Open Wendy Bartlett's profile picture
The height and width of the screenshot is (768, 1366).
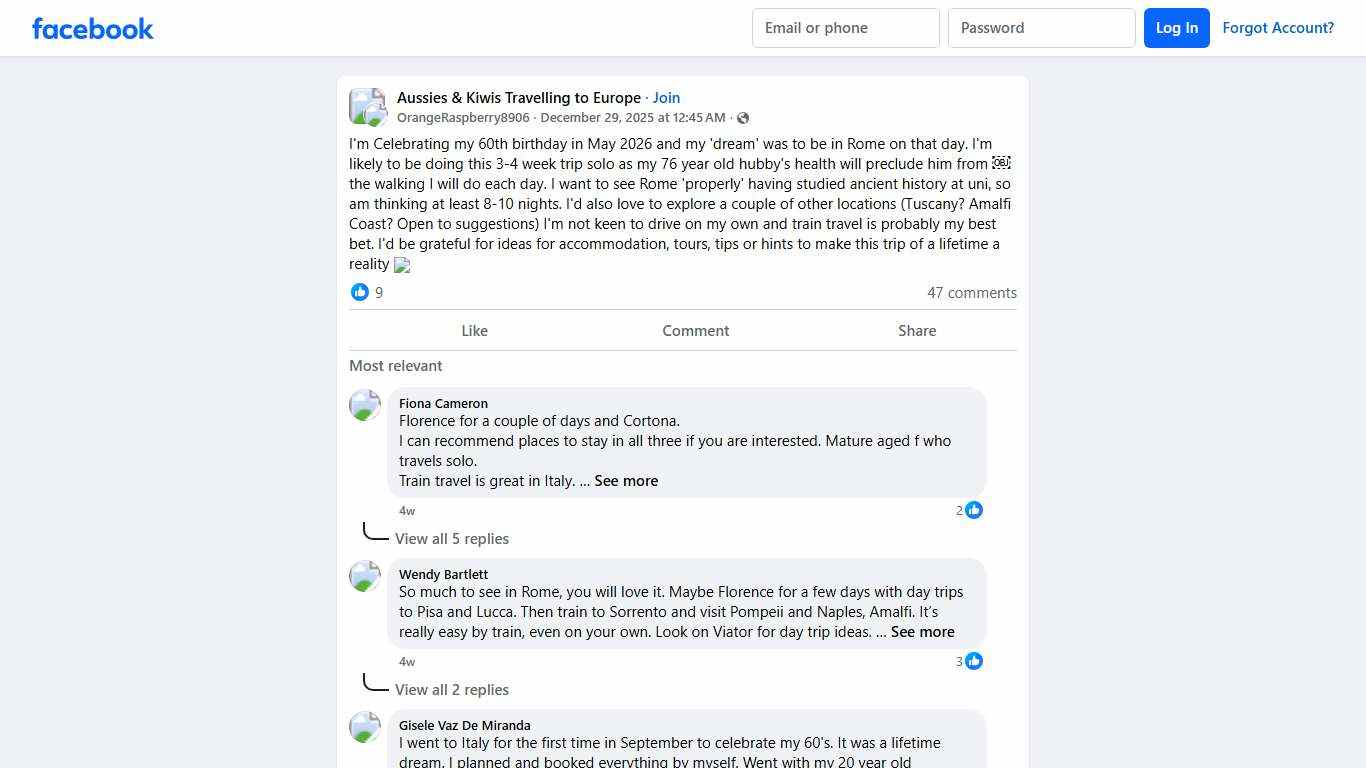pyautogui.click(x=365, y=576)
